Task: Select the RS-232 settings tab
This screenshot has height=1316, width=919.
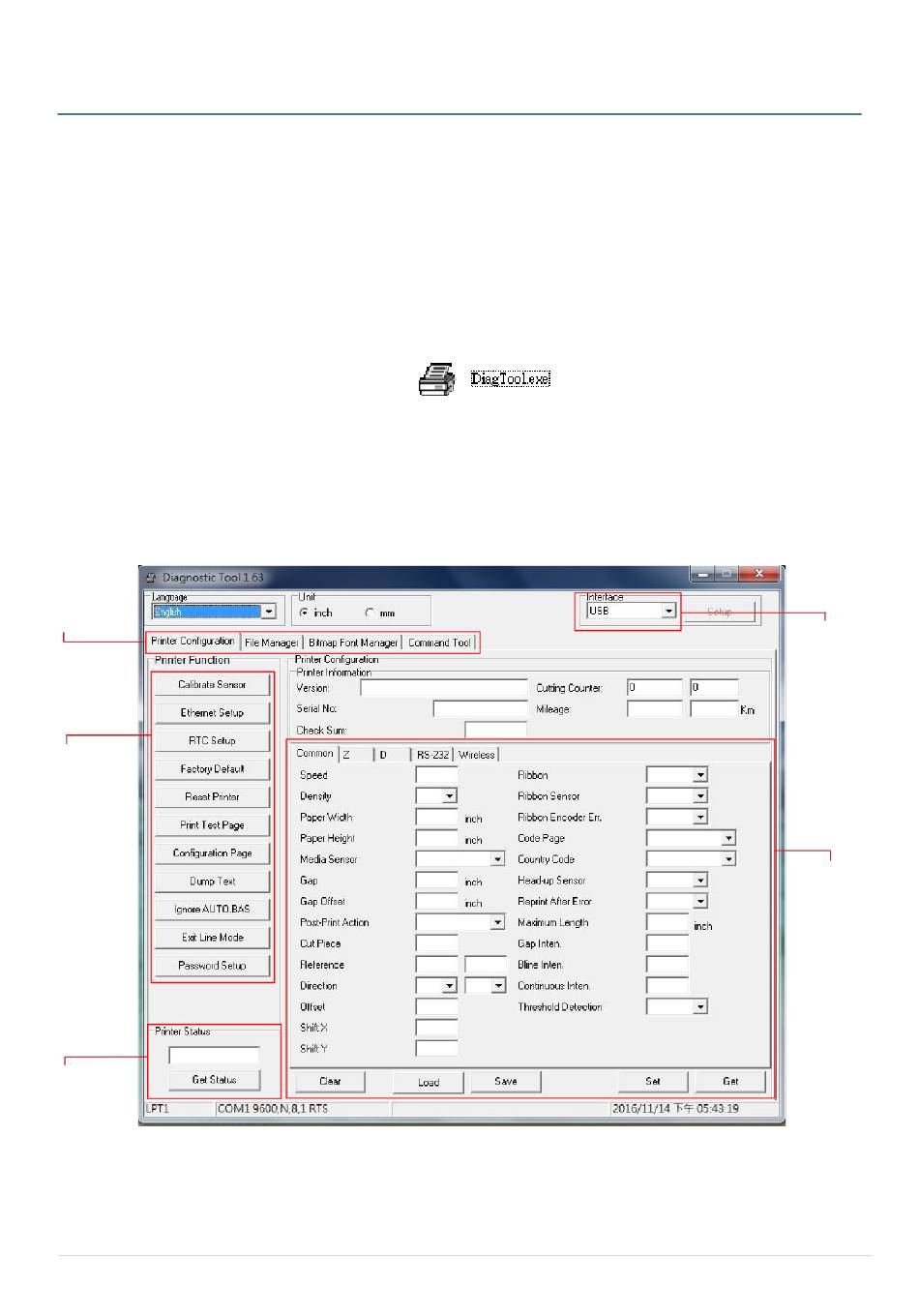Action: click(x=432, y=755)
